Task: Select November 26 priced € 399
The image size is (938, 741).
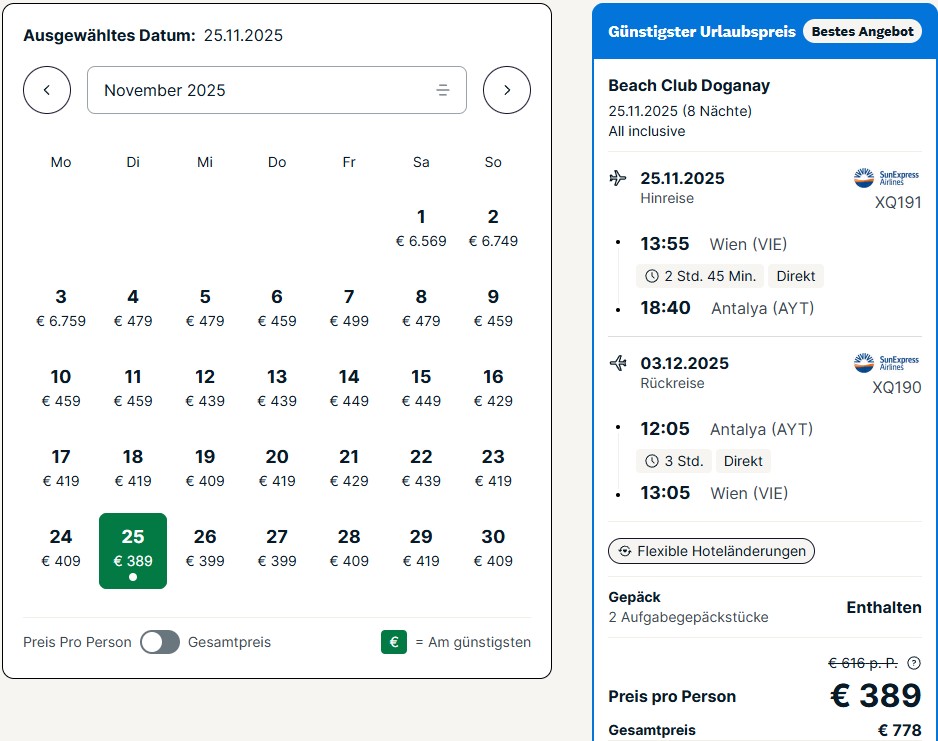Action: coord(205,548)
